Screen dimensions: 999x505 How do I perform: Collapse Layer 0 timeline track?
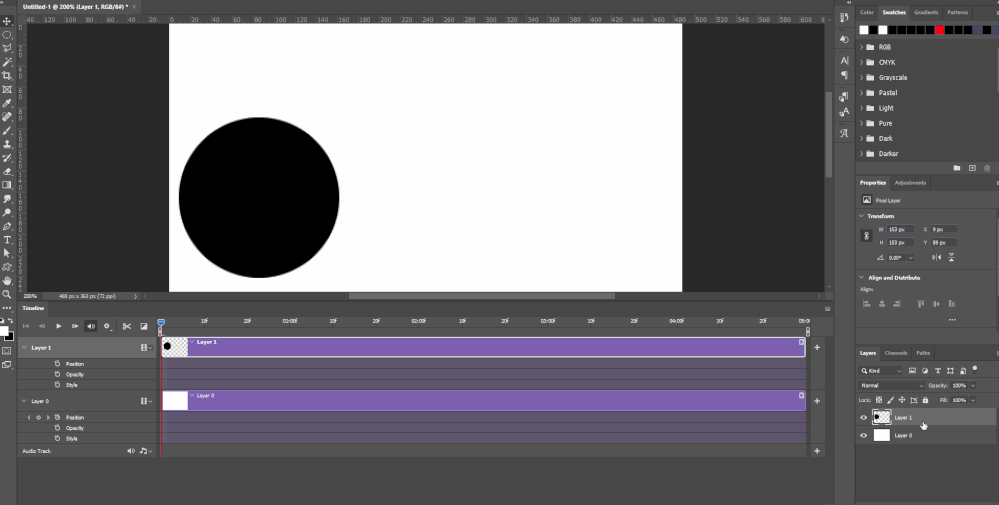click(x=25, y=401)
